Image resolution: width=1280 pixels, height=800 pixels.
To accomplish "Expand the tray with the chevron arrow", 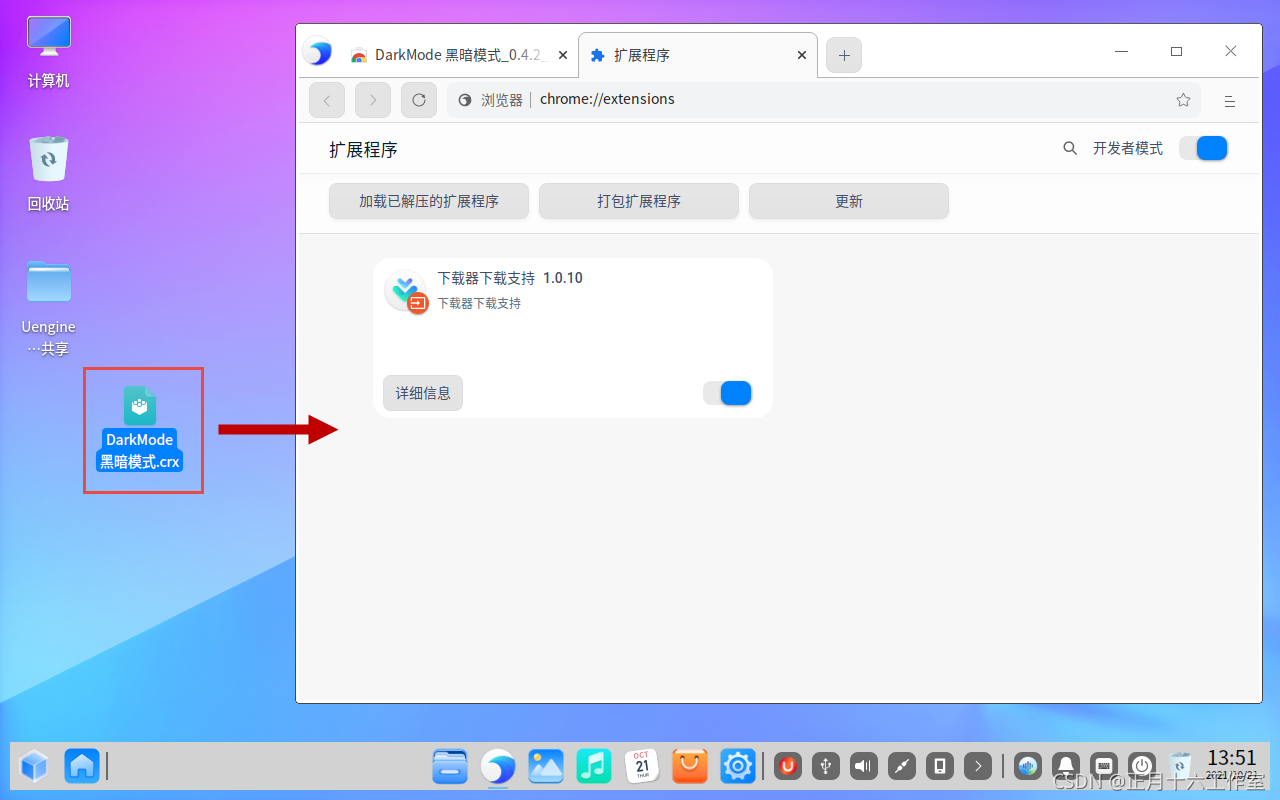I will (978, 767).
